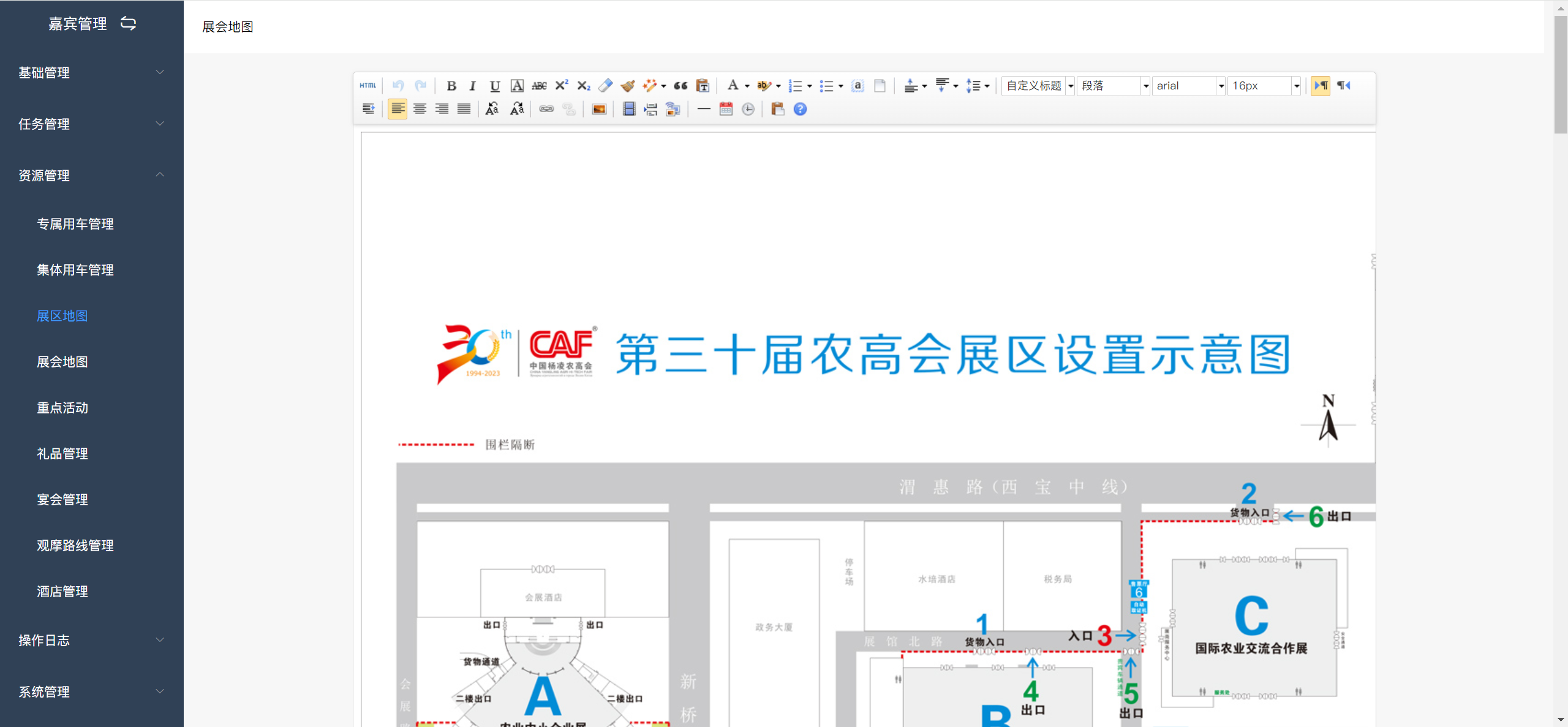
Task: Apply the font color with the A icon
Action: coord(733,86)
